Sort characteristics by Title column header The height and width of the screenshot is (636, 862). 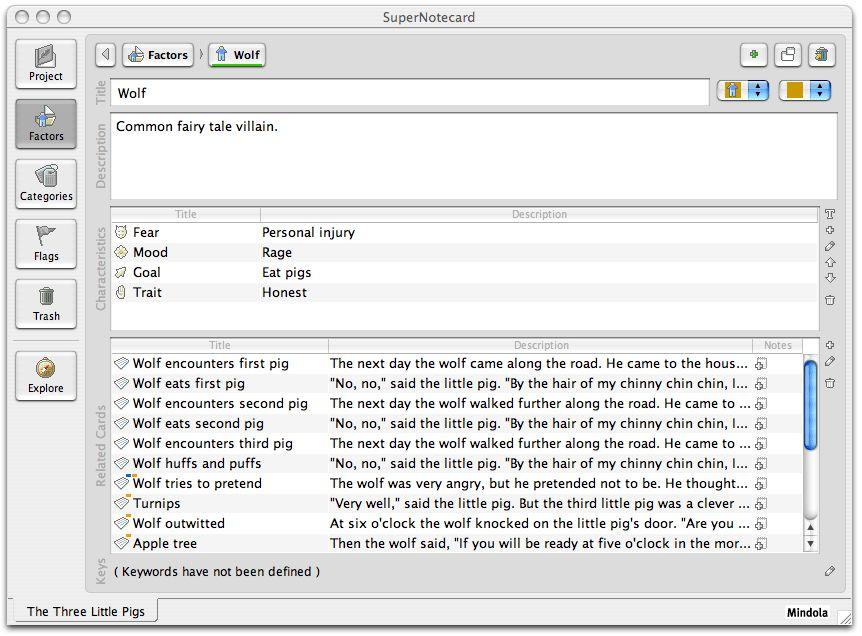click(x=186, y=214)
